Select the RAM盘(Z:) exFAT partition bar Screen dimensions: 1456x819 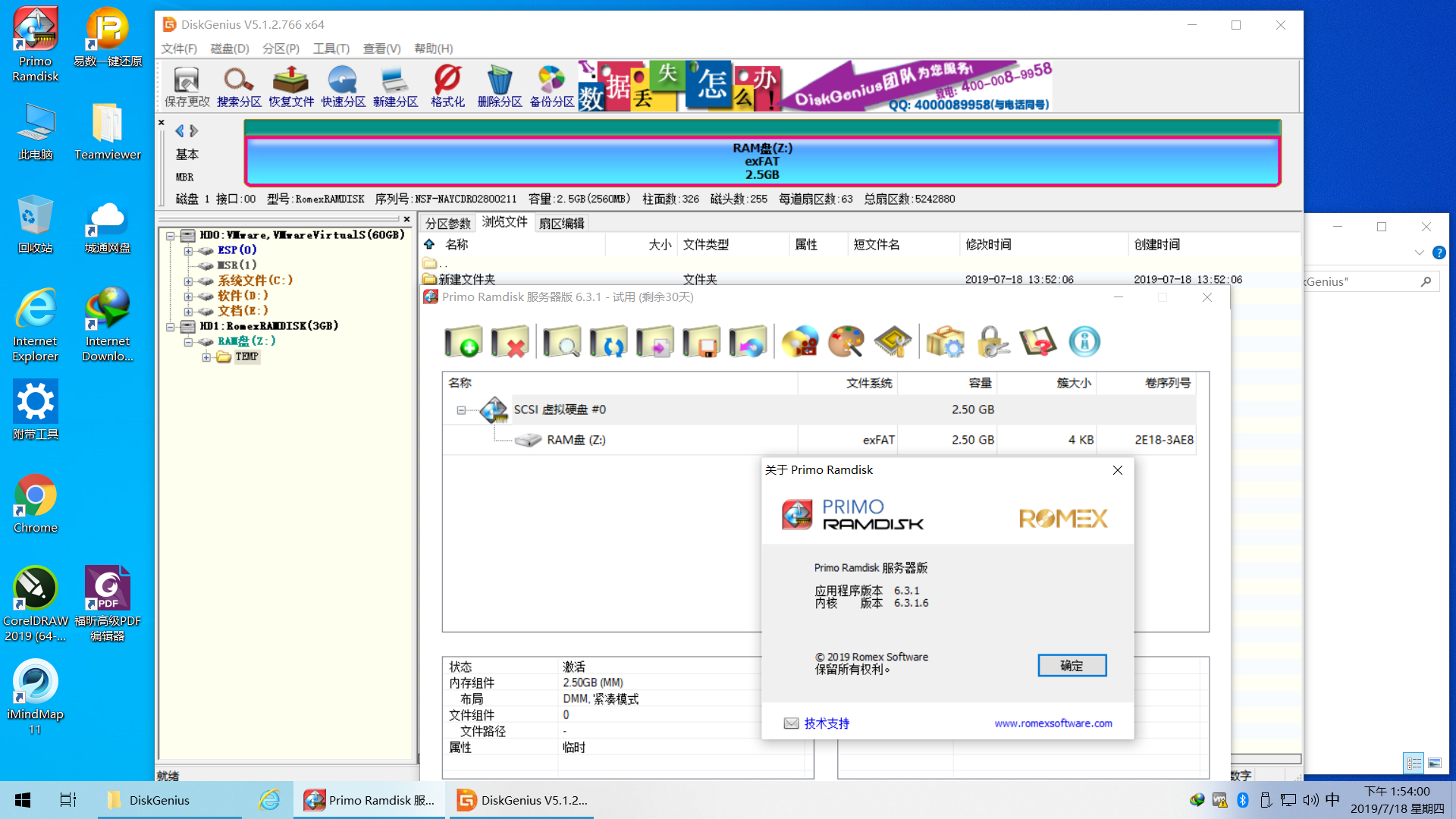click(x=762, y=161)
